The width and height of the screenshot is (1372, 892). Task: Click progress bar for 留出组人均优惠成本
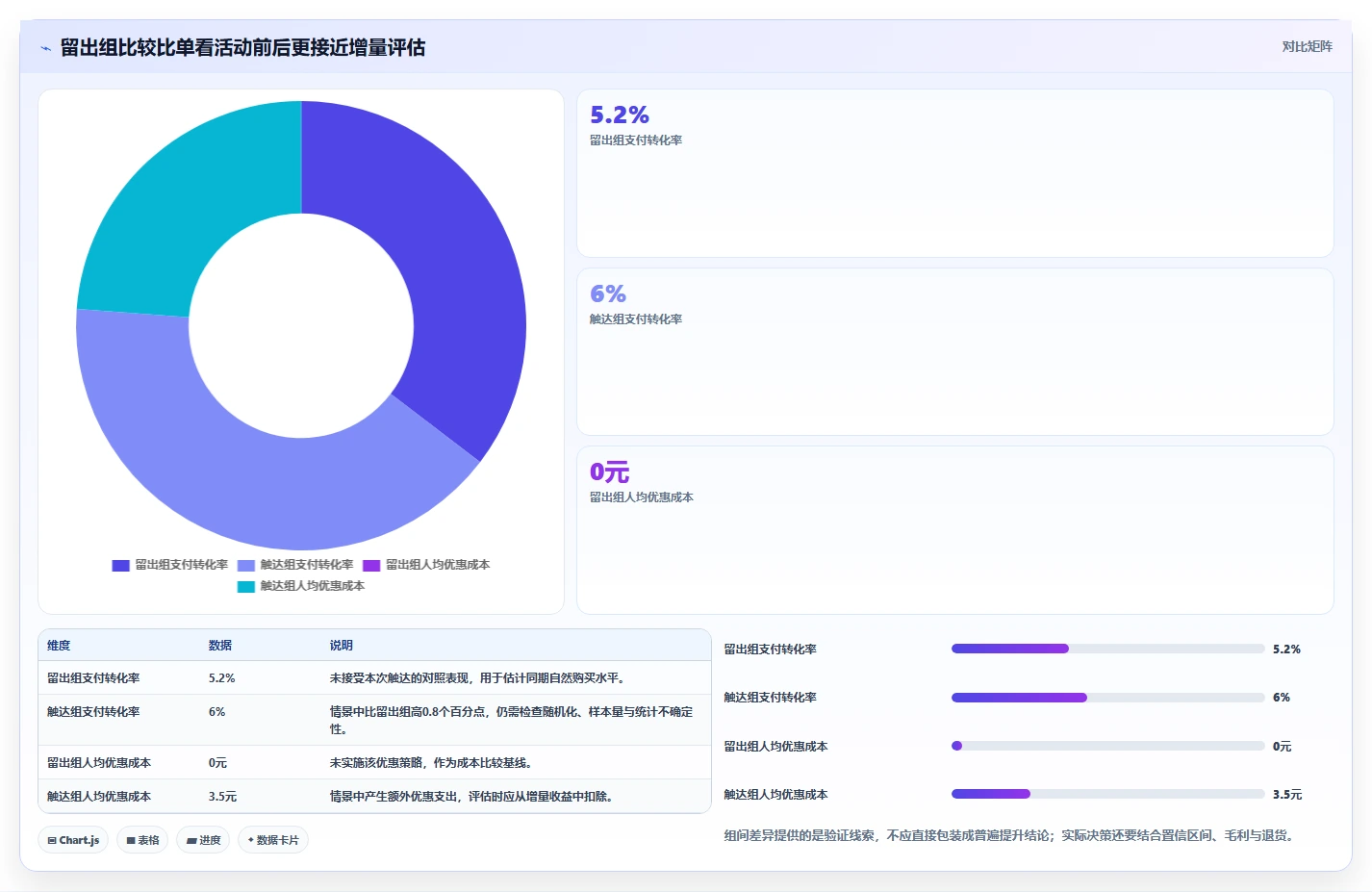1107,746
